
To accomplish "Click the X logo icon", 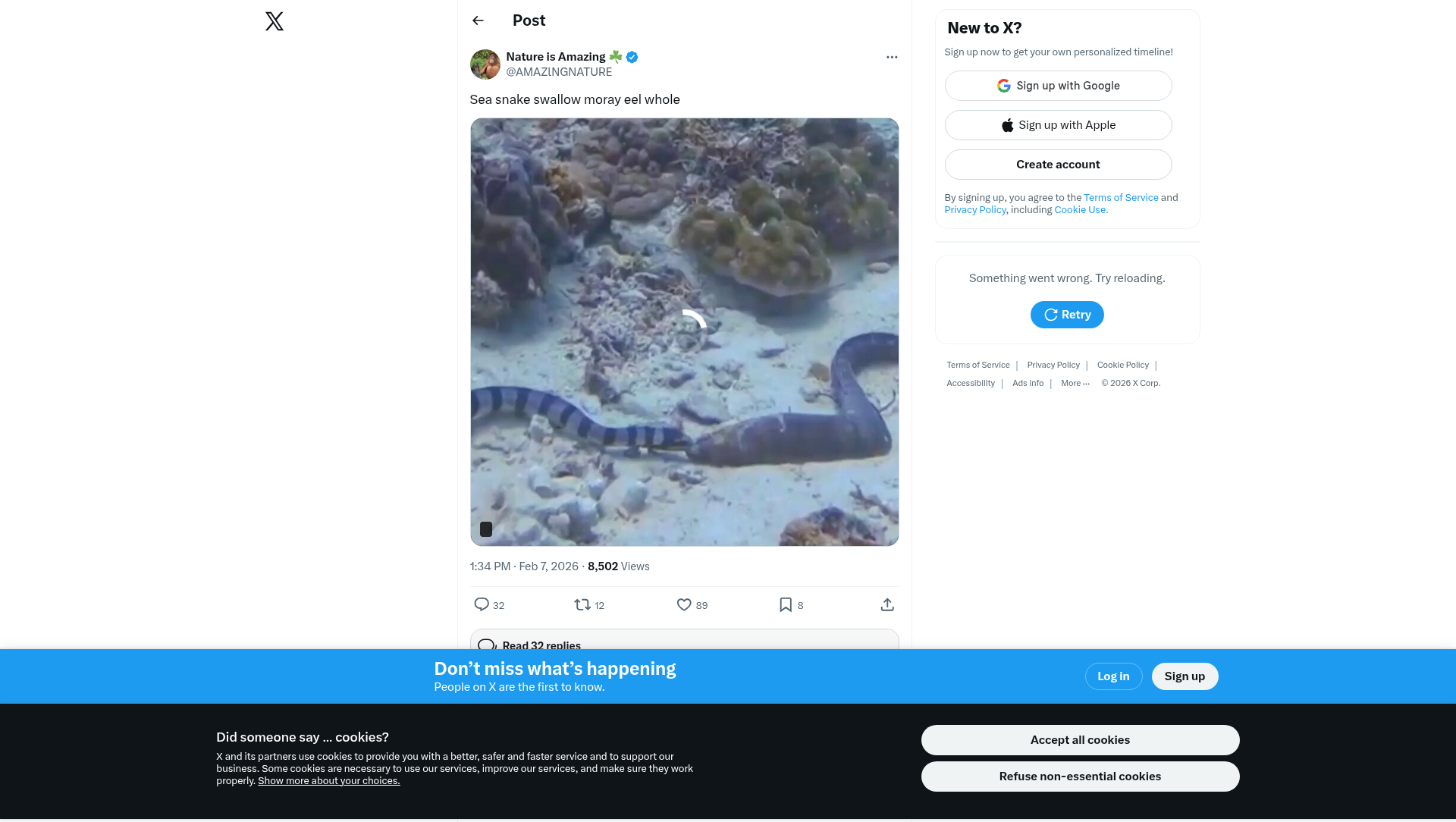I will [275, 21].
